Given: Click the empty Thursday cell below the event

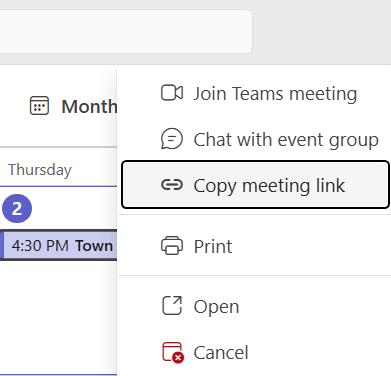Looking at the screenshot, I should tap(58, 317).
